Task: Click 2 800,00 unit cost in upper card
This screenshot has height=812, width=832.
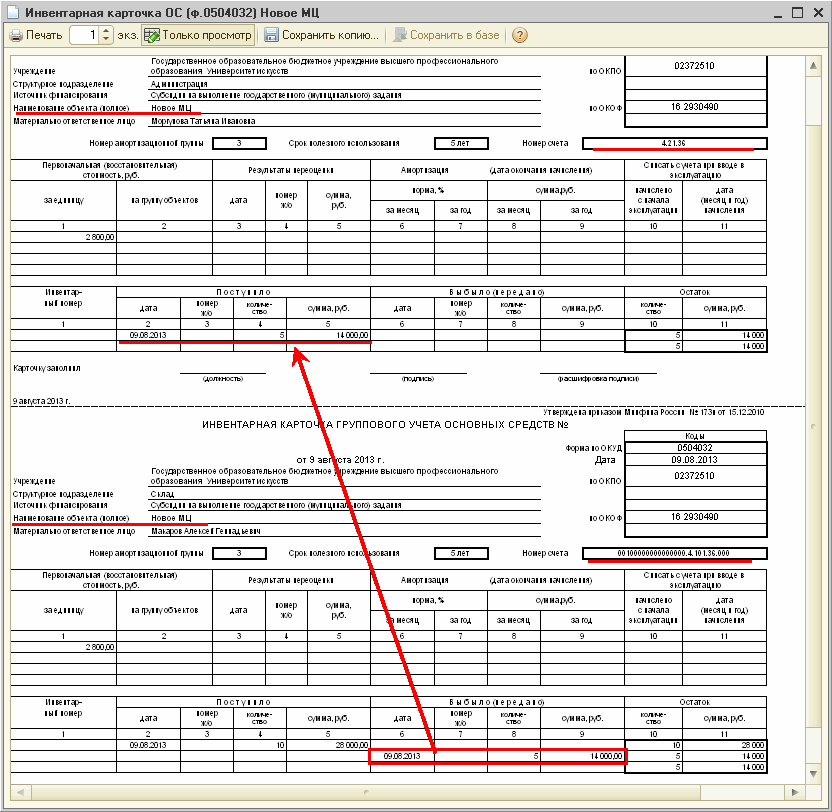Action: pos(100,237)
